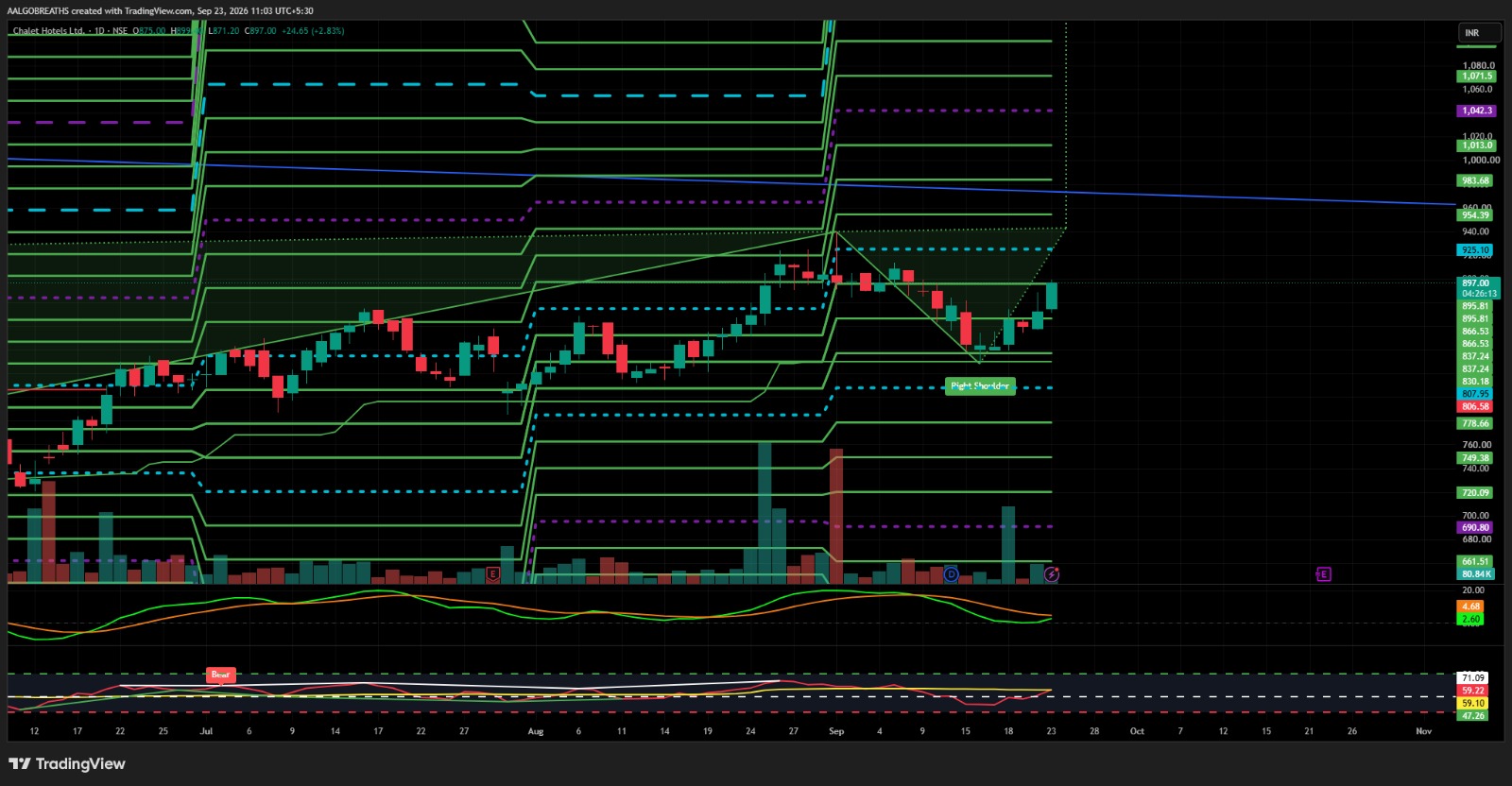
Task: Click the red Bear divergence label
Action: [220, 675]
